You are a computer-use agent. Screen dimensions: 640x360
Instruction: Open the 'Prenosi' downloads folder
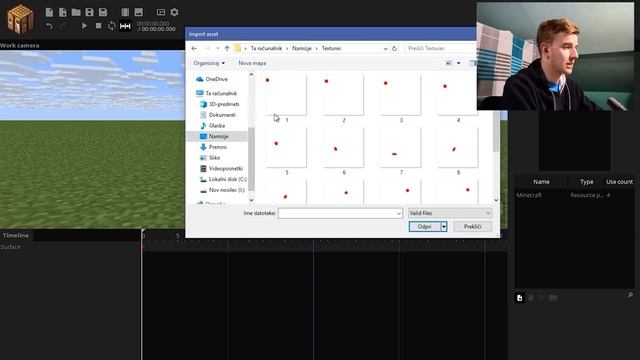point(213,147)
